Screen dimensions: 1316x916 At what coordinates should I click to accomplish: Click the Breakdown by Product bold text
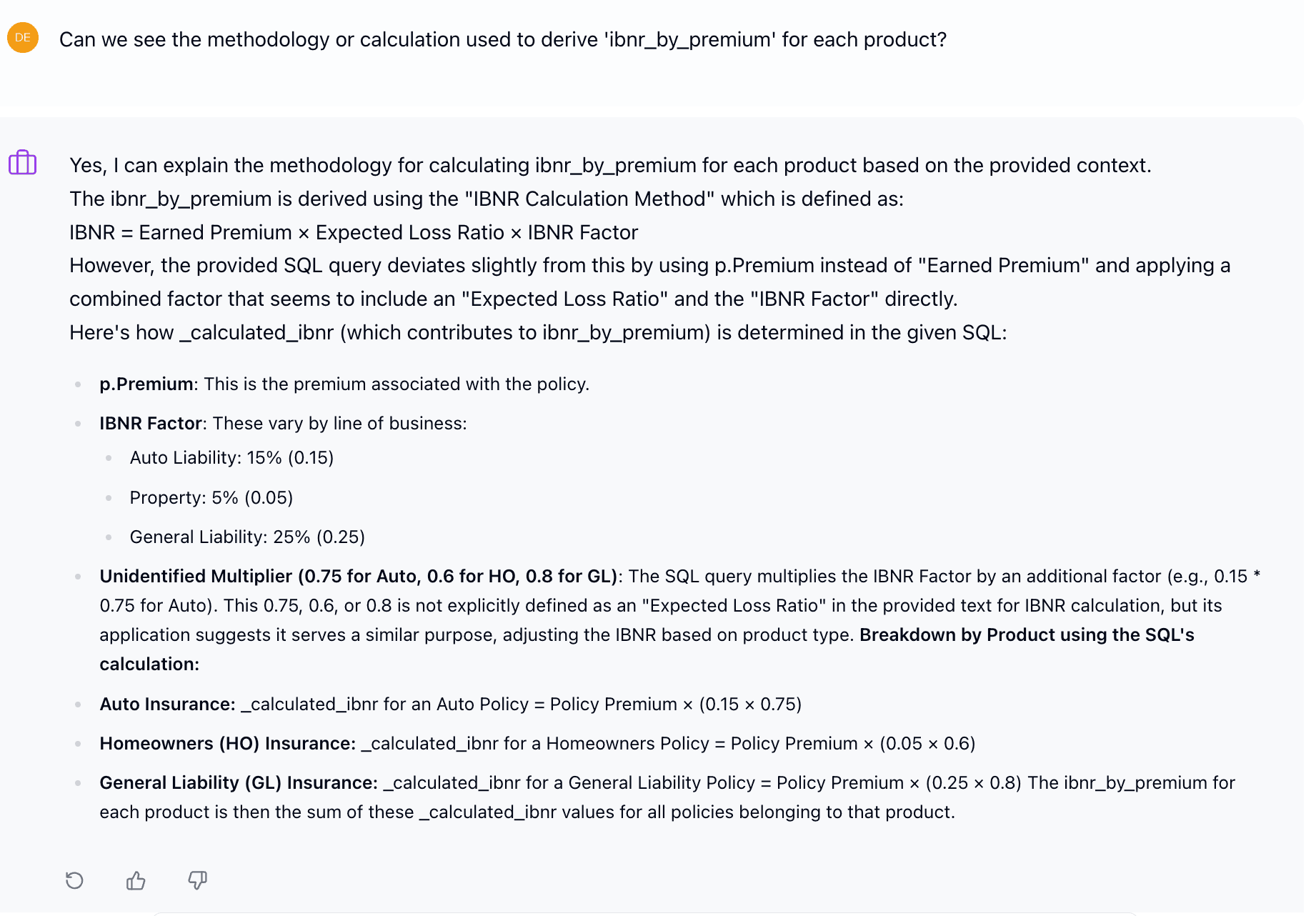(1026, 634)
